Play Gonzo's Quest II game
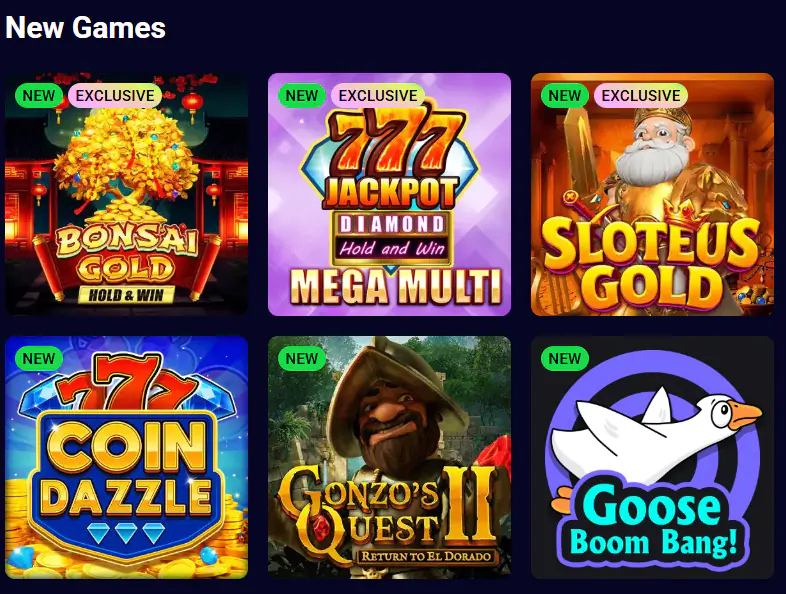786x594 pixels. pos(389,457)
